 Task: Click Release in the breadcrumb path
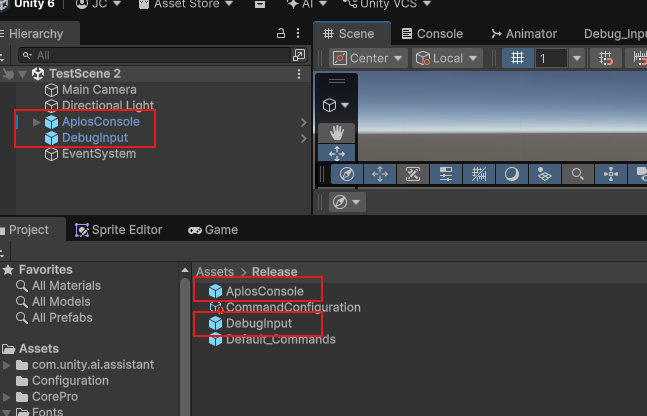point(275,272)
